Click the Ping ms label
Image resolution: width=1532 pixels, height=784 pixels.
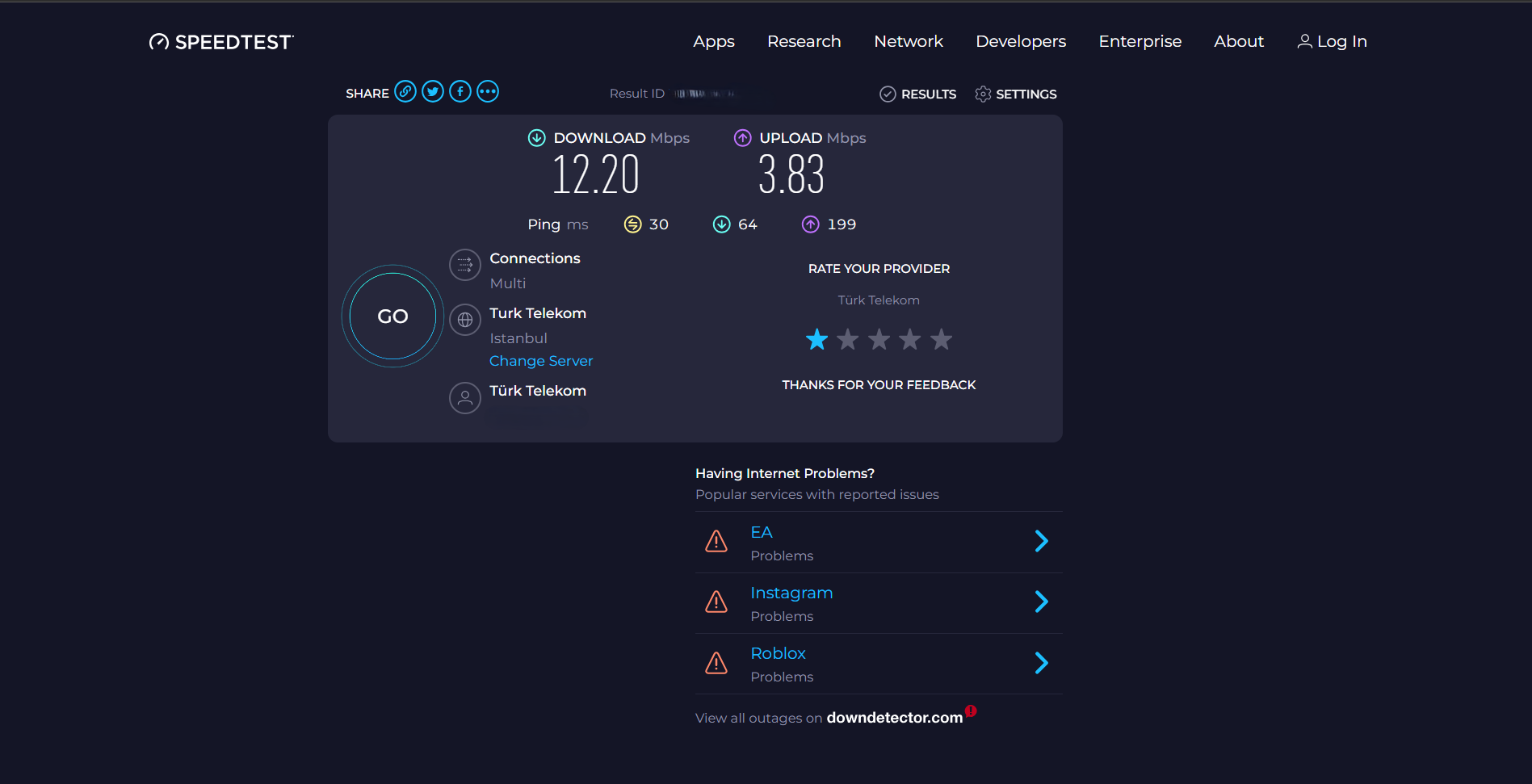click(x=558, y=224)
